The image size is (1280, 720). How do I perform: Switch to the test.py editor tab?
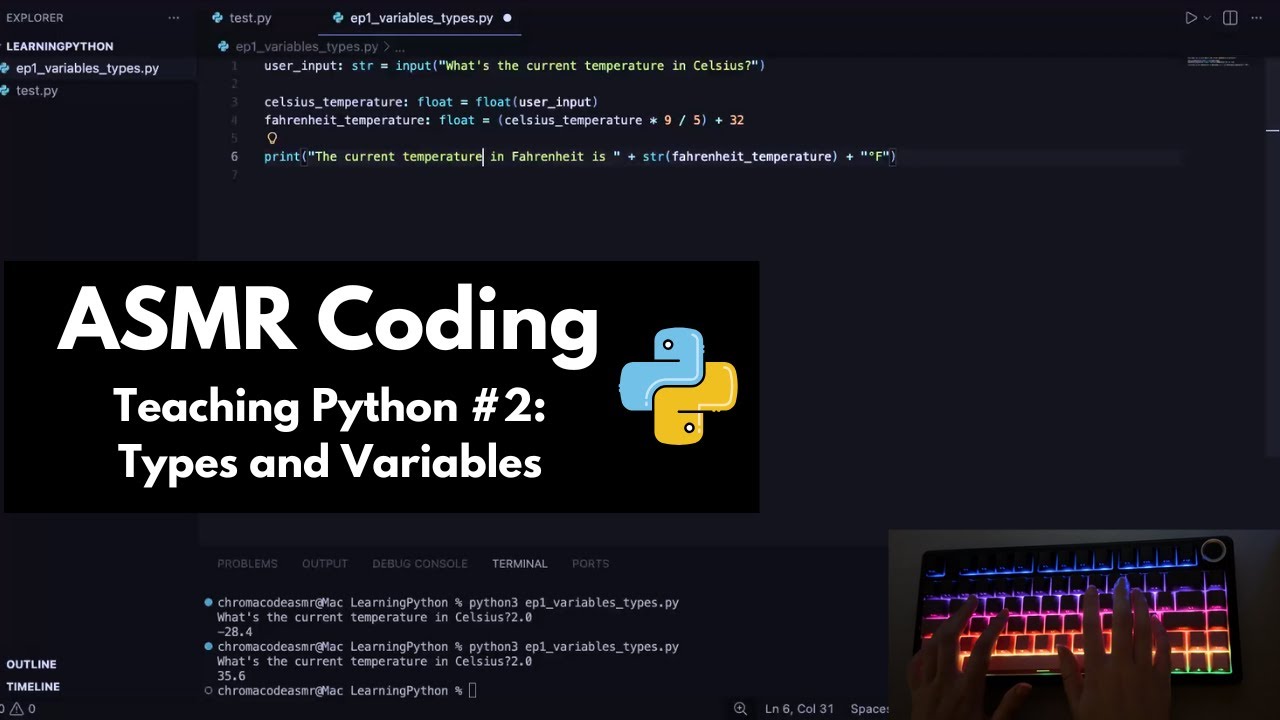pos(241,18)
